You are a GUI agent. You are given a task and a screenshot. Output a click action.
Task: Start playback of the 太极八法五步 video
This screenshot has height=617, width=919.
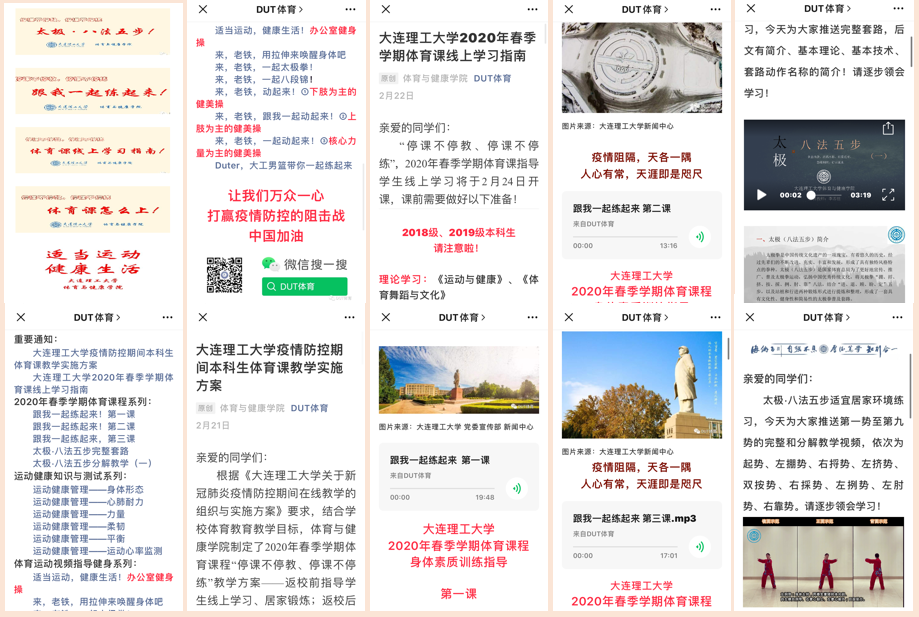(761, 195)
